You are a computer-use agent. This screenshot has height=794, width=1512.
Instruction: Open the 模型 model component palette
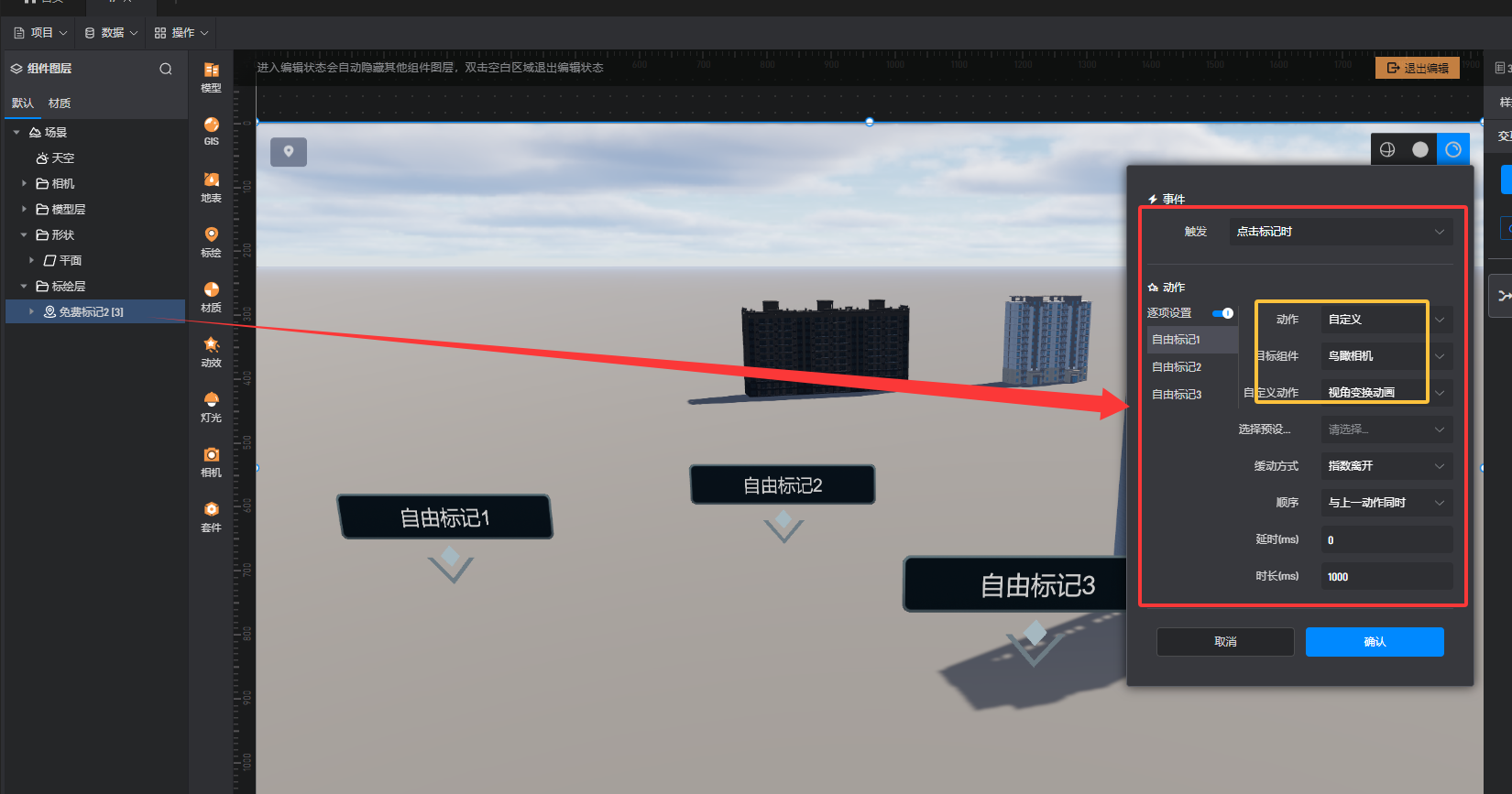pos(211,78)
